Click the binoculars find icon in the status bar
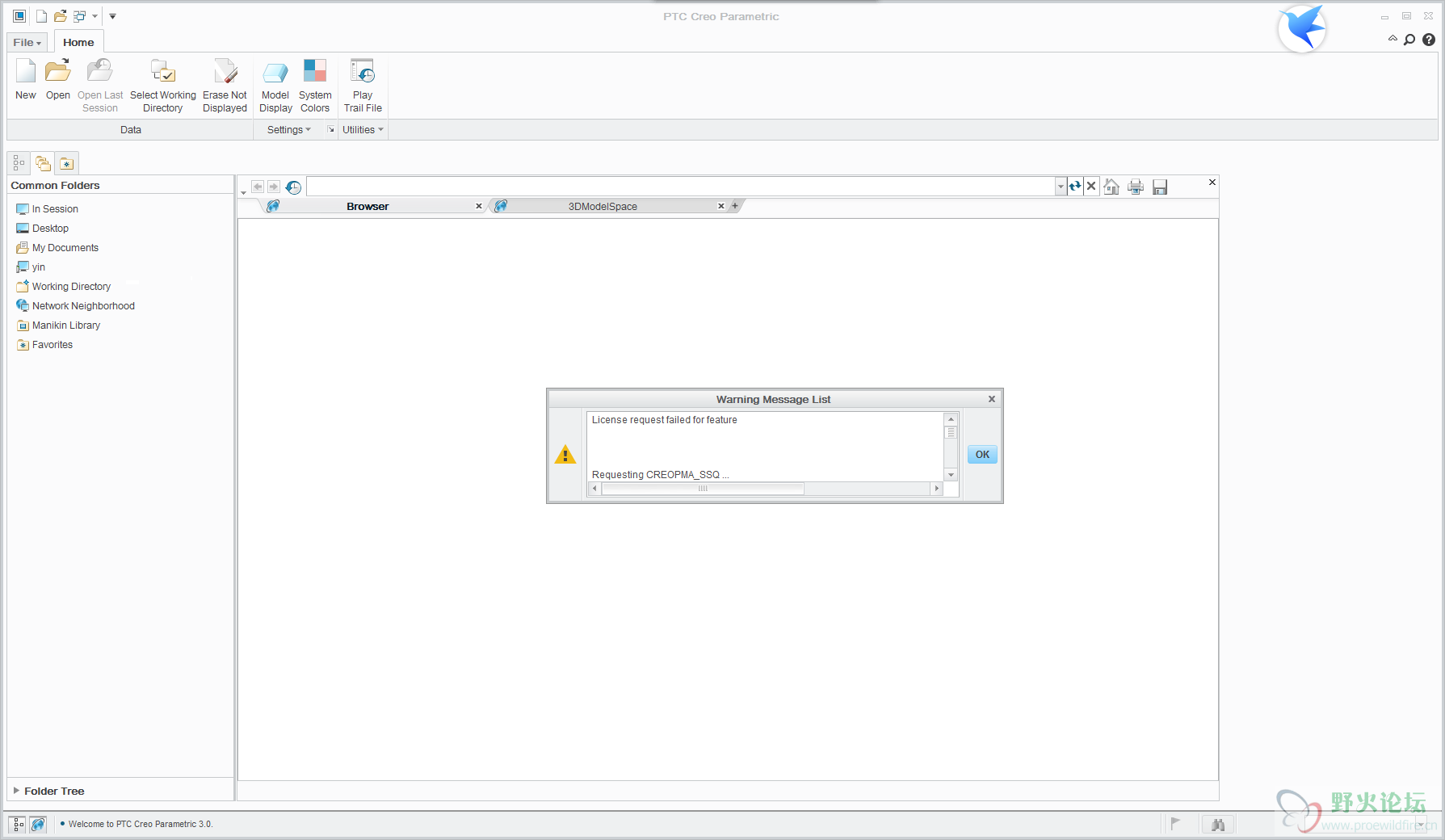1445x840 pixels. (1218, 825)
